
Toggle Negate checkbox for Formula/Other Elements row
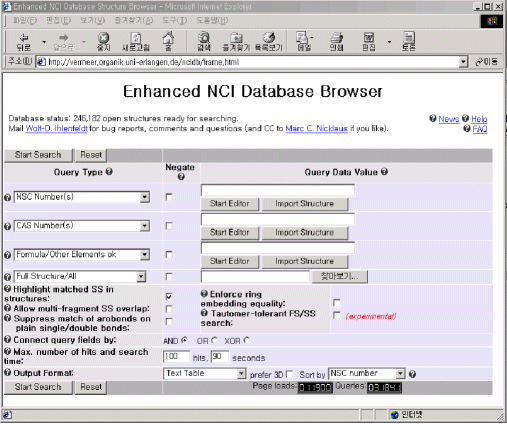[169, 255]
